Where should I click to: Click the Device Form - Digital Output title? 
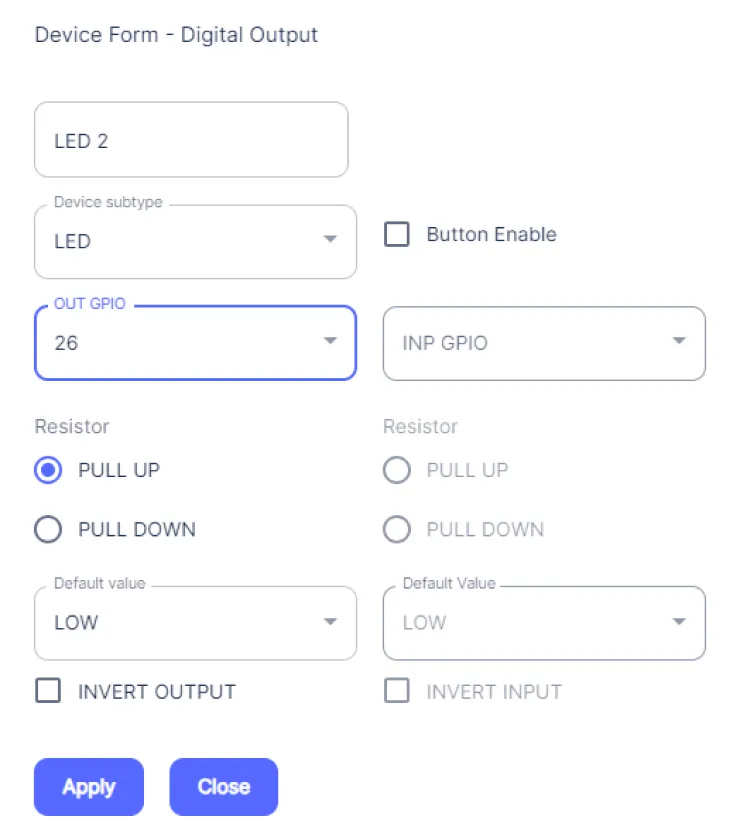176,34
